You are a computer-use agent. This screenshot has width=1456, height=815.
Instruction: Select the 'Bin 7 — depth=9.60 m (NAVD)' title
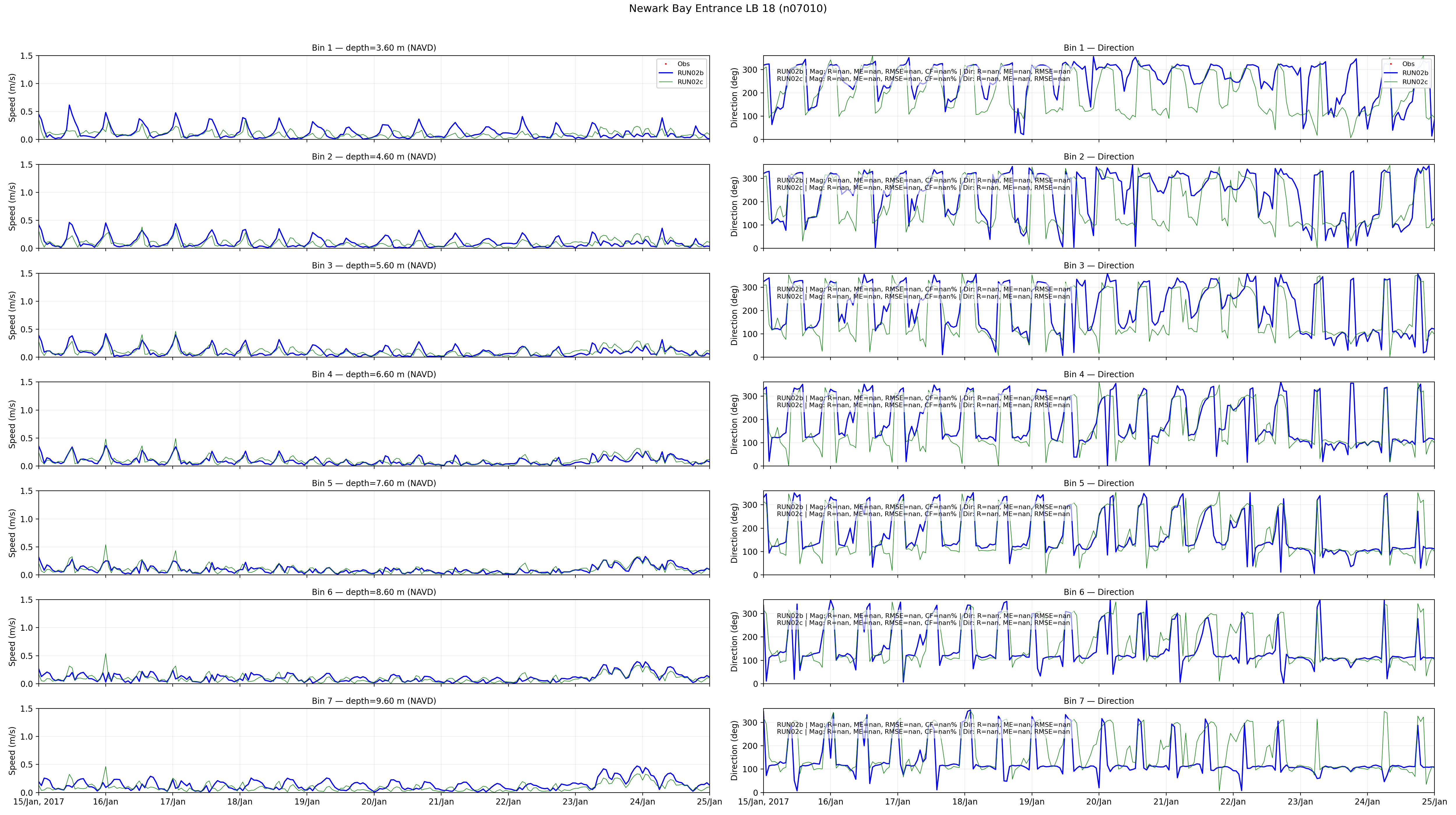pyautogui.click(x=374, y=701)
